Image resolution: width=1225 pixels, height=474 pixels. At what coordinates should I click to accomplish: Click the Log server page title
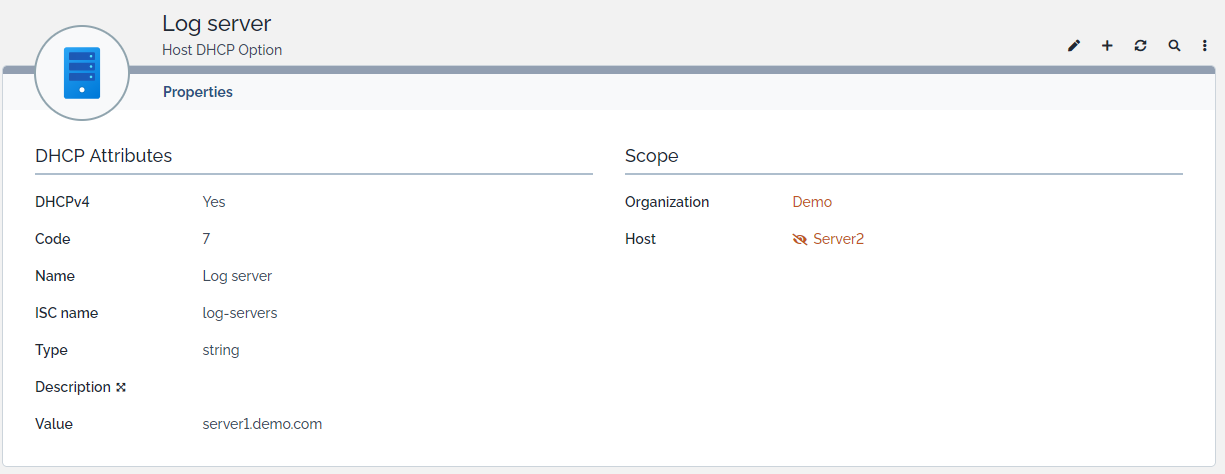[216, 23]
